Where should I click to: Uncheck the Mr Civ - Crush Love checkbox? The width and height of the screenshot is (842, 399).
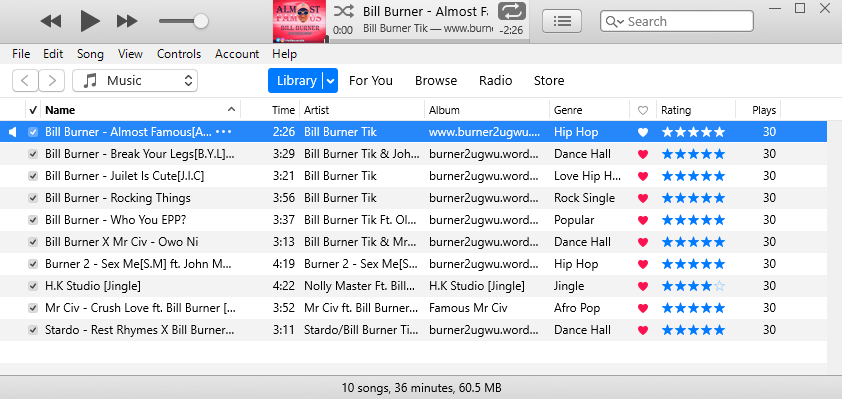click(33, 308)
